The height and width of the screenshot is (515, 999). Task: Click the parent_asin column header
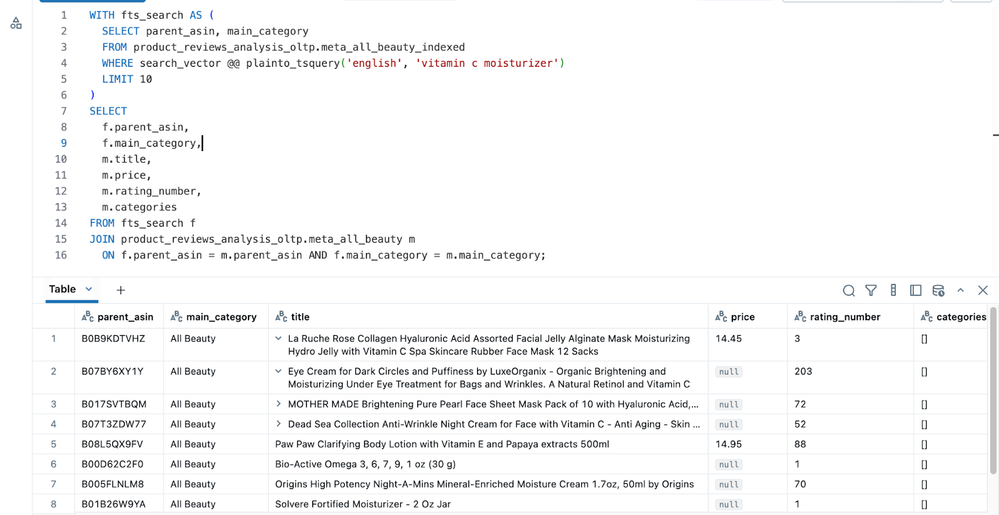[125, 317]
